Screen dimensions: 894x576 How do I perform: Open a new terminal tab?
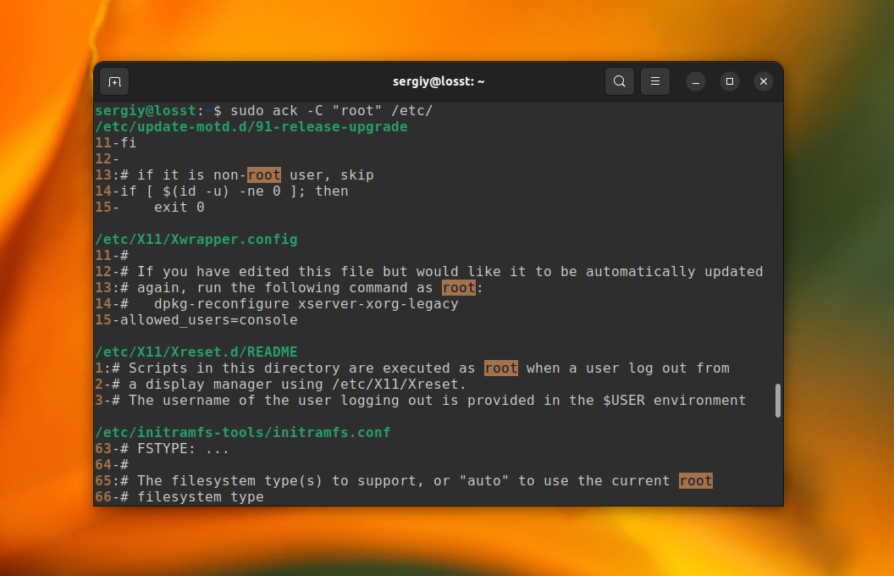pos(115,82)
